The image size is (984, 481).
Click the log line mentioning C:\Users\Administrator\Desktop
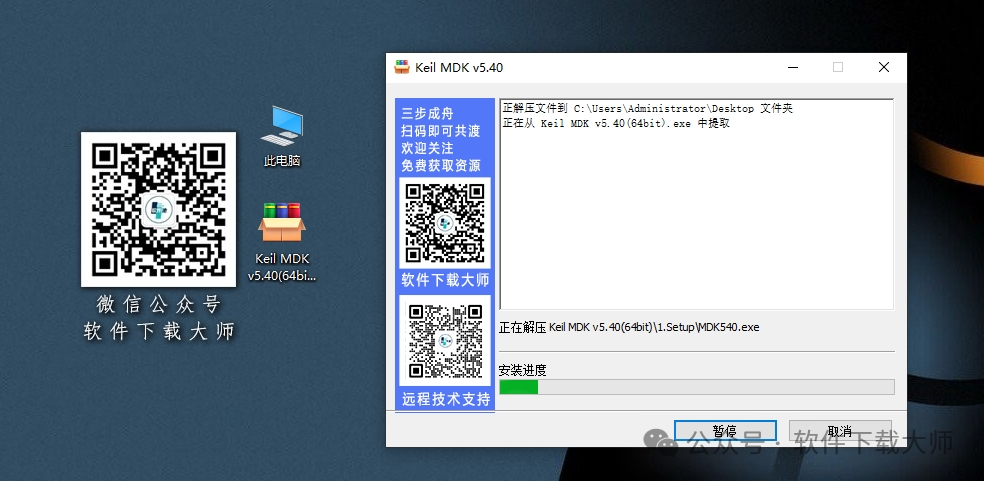(x=648, y=109)
